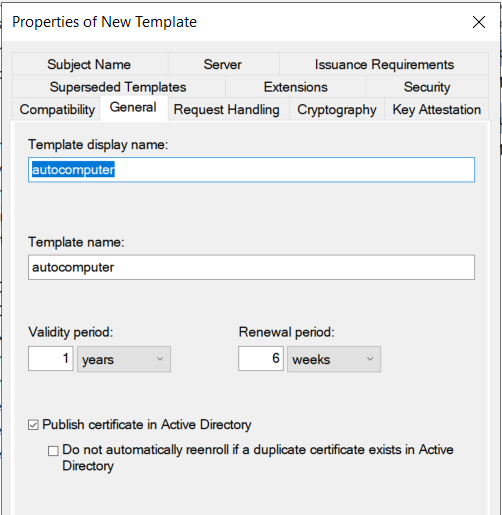Open the Issuance Requirements tab

384,64
